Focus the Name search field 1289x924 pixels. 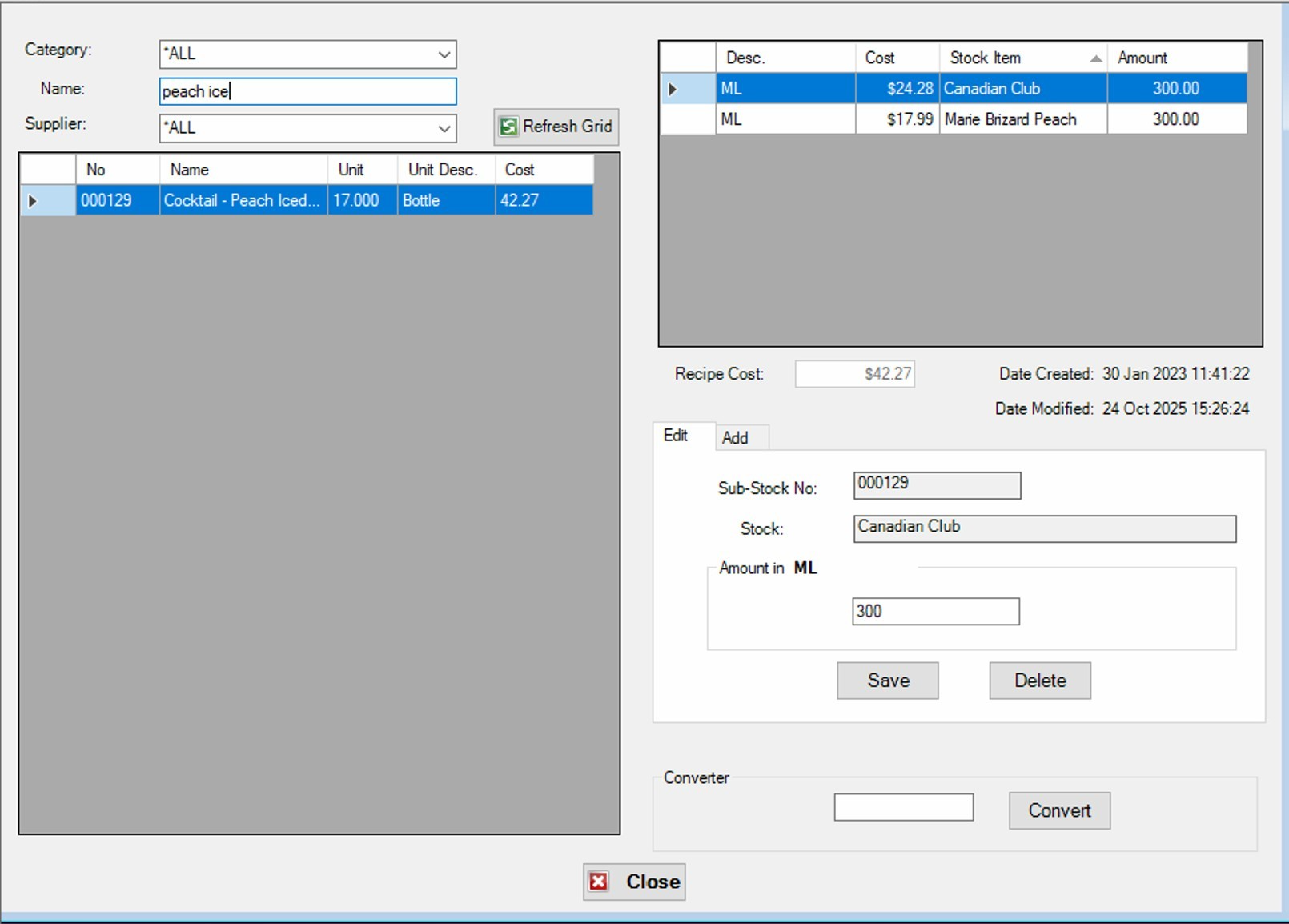pyautogui.click(x=307, y=91)
